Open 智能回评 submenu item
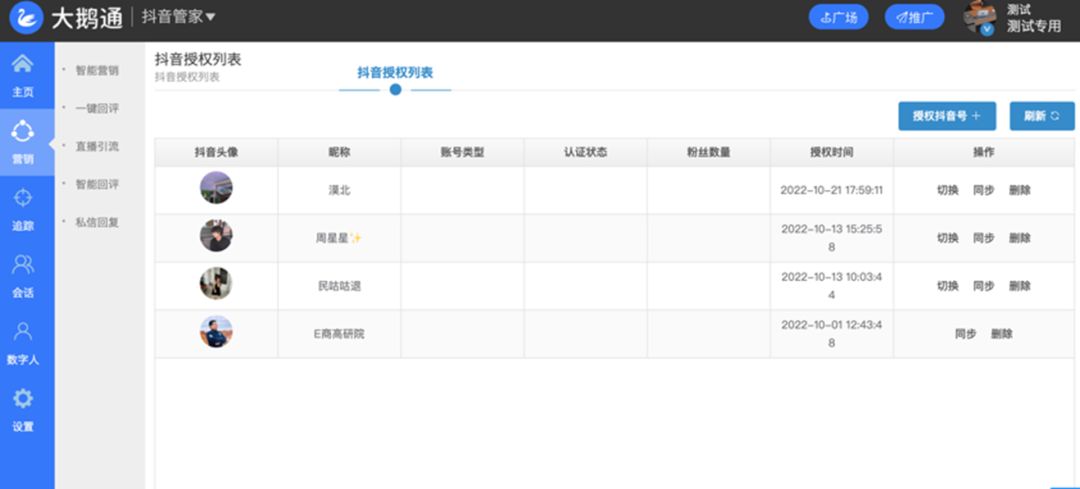This screenshot has height=489, width=1080. click(96, 184)
